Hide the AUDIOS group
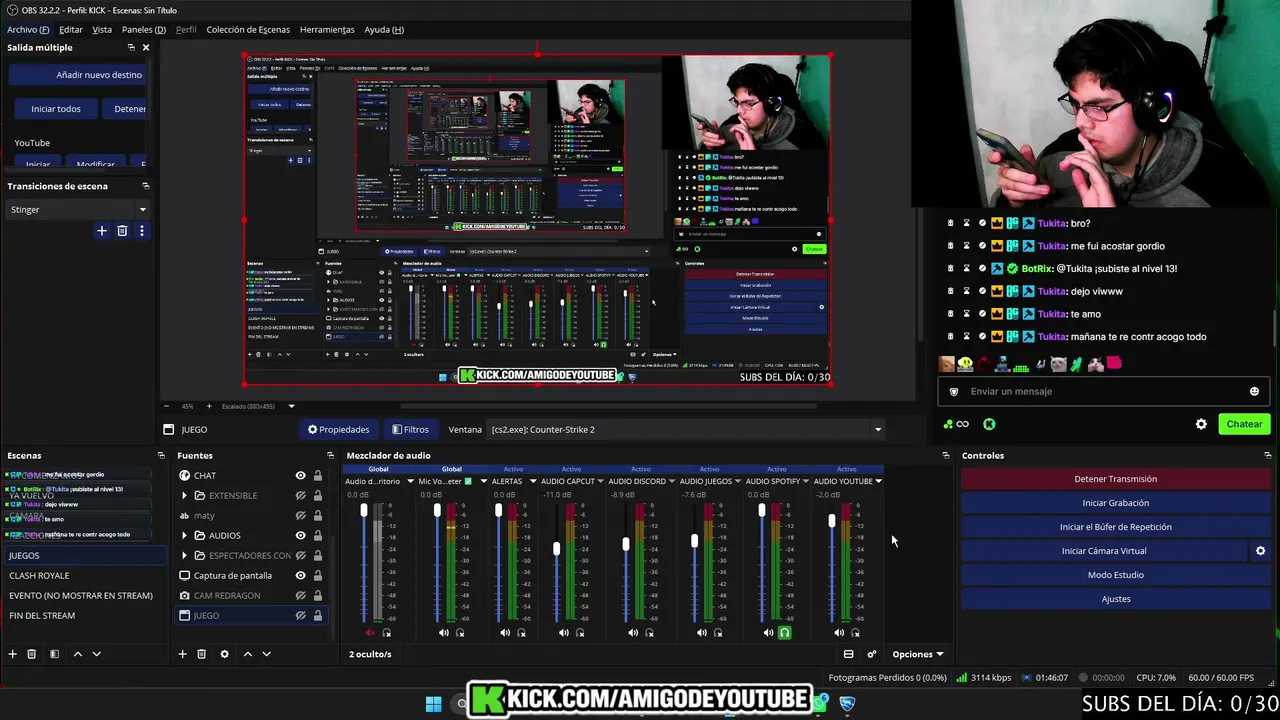Image resolution: width=1280 pixels, height=720 pixels. click(300, 535)
